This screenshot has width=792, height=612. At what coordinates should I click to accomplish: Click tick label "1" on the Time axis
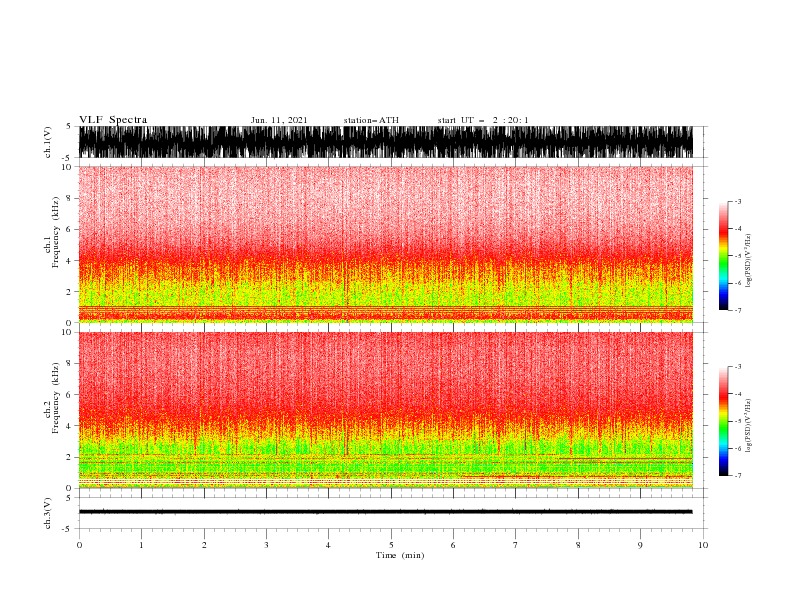coord(141,545)
